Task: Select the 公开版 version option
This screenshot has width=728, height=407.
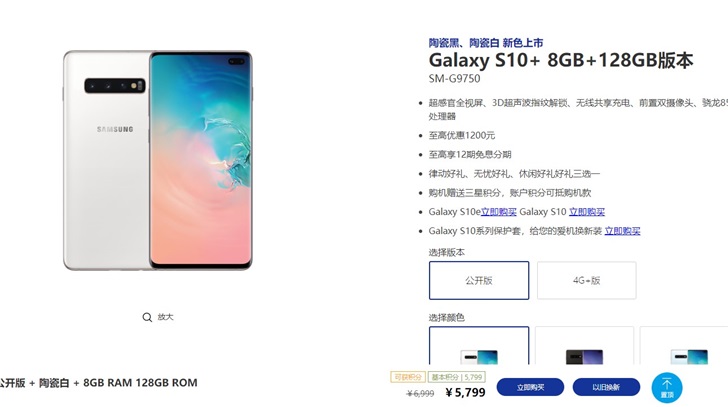Action: click(x=479, y=280)
